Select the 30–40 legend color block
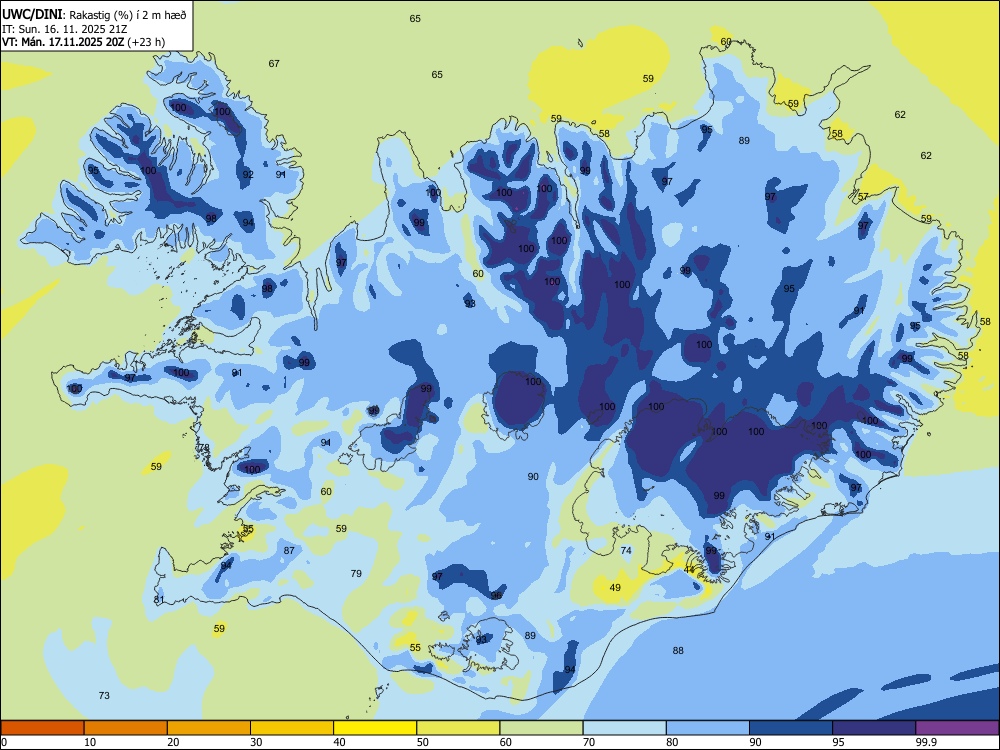The height and width of the screenshot is (750, 1000). click(x=292, y=728)
